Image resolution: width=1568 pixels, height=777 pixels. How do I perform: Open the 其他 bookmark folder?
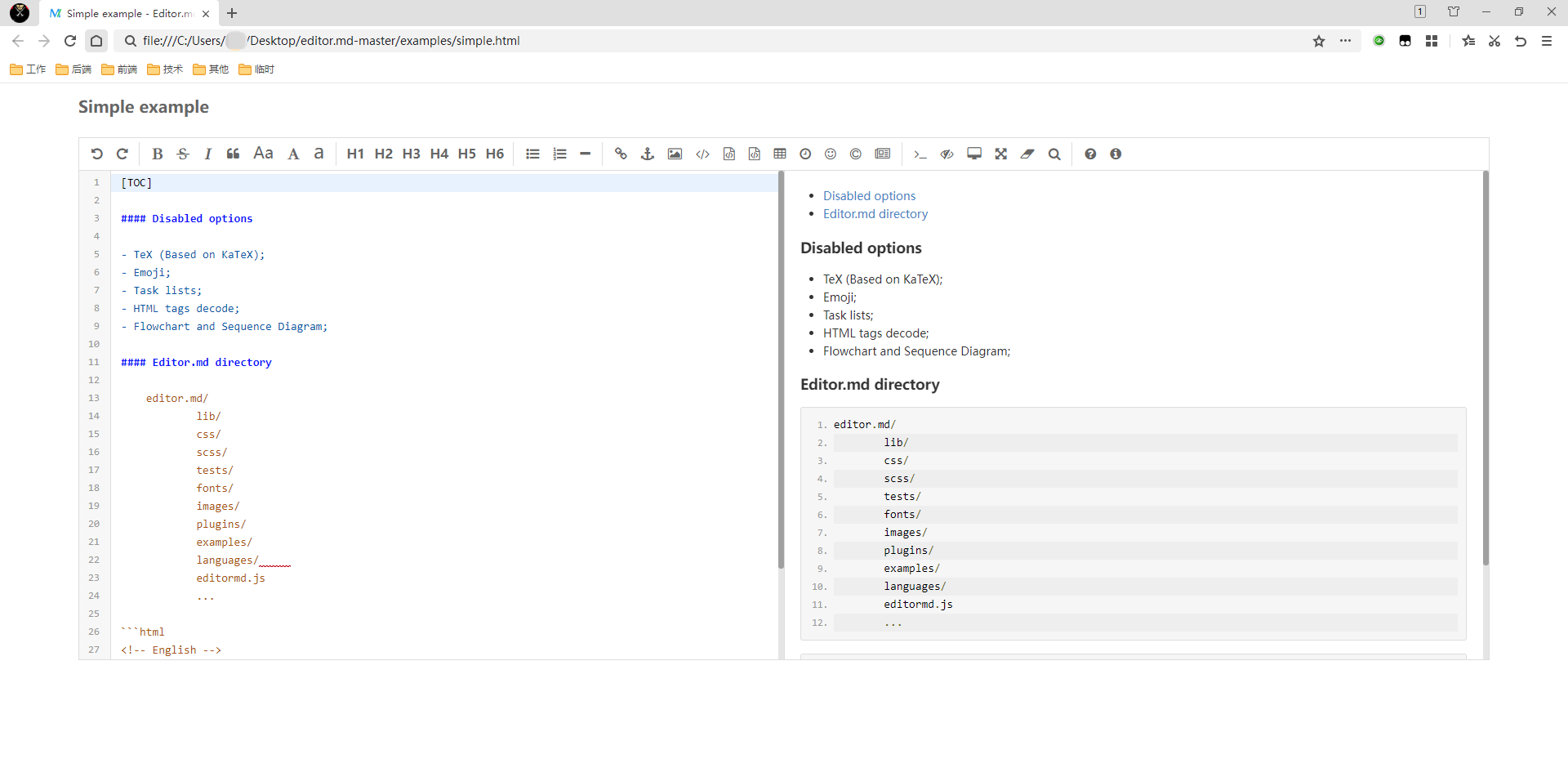(x=211, y=69)
